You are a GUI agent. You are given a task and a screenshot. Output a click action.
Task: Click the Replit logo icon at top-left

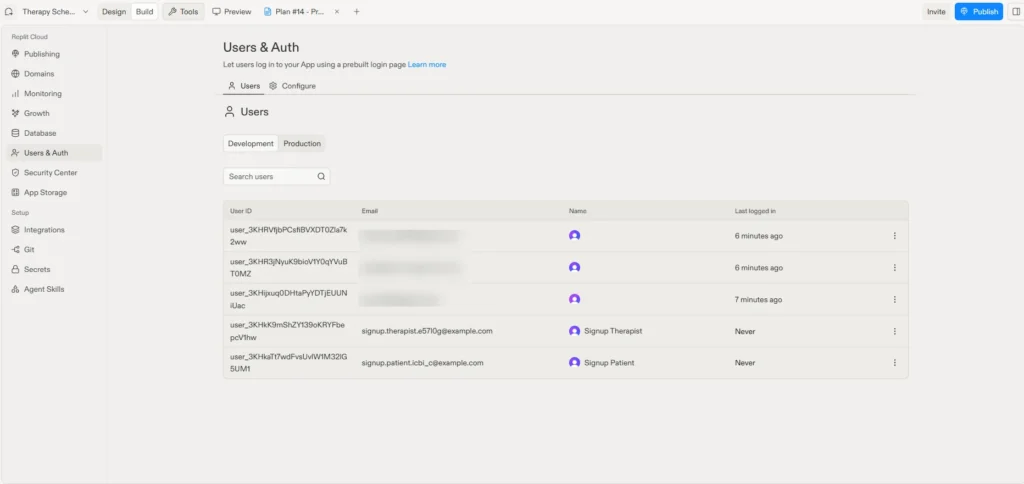coord(8,12)
